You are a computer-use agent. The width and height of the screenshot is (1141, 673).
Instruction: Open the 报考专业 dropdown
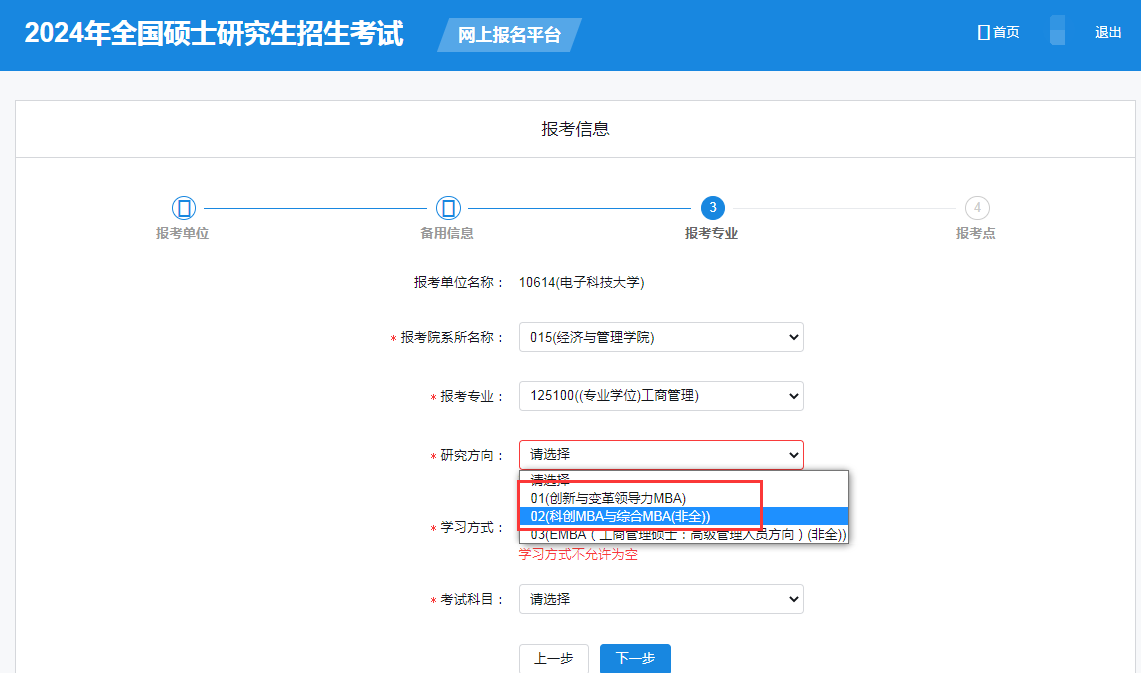660,396
